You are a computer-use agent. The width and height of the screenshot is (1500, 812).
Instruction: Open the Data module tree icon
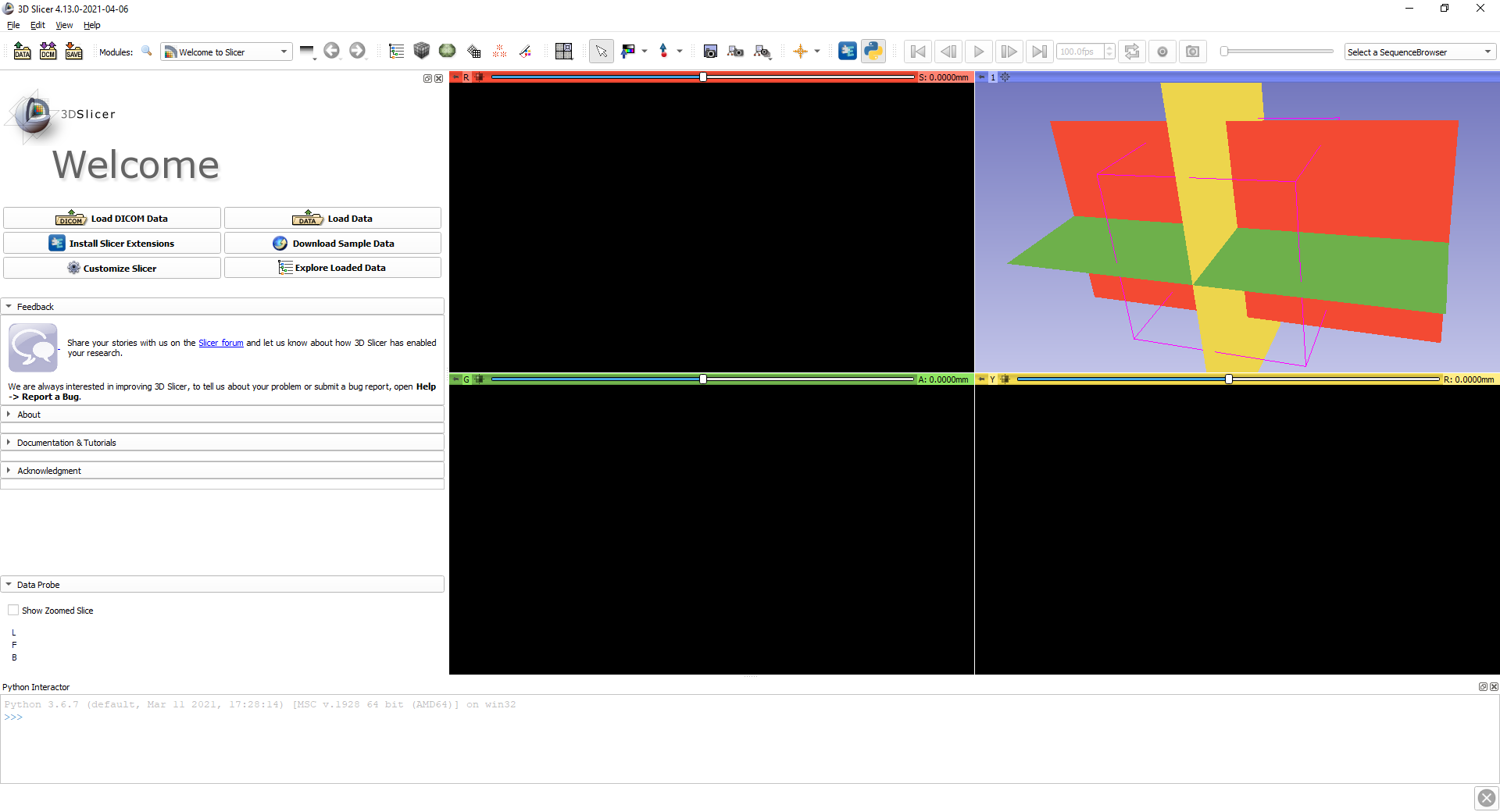397,52
